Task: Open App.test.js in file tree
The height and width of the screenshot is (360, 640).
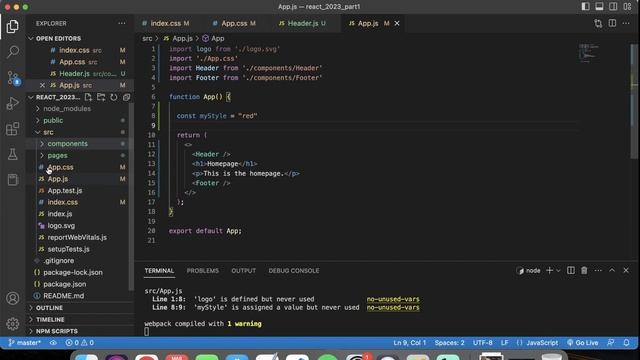Action: pyautogui.click(x=65, y=191)
